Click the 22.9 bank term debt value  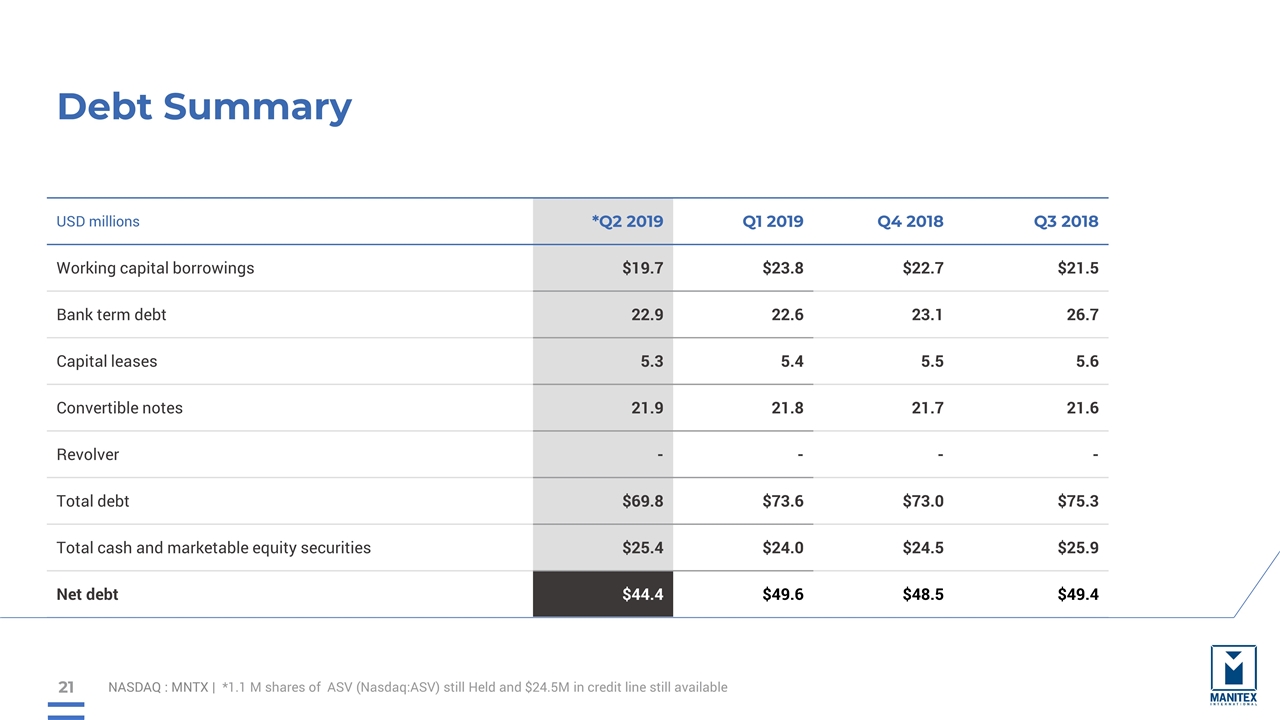click(x=647, y=314)
